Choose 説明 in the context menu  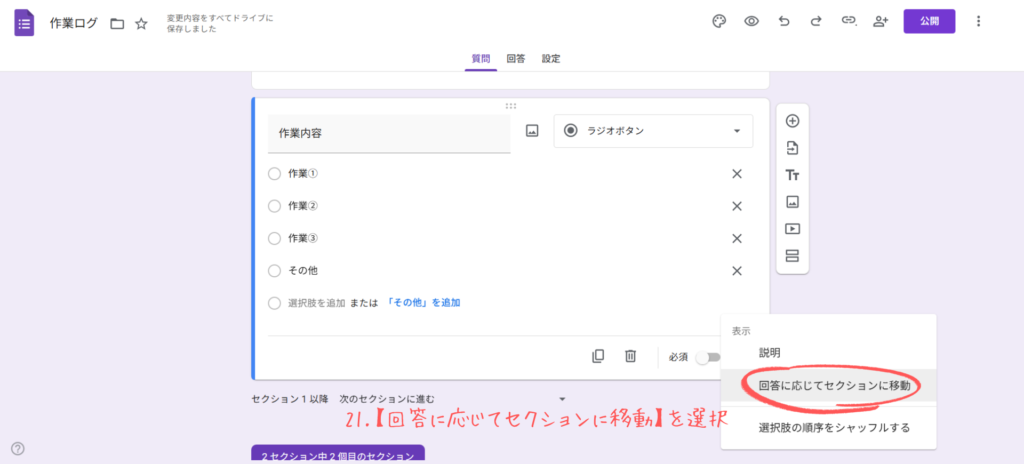(828, 353)
